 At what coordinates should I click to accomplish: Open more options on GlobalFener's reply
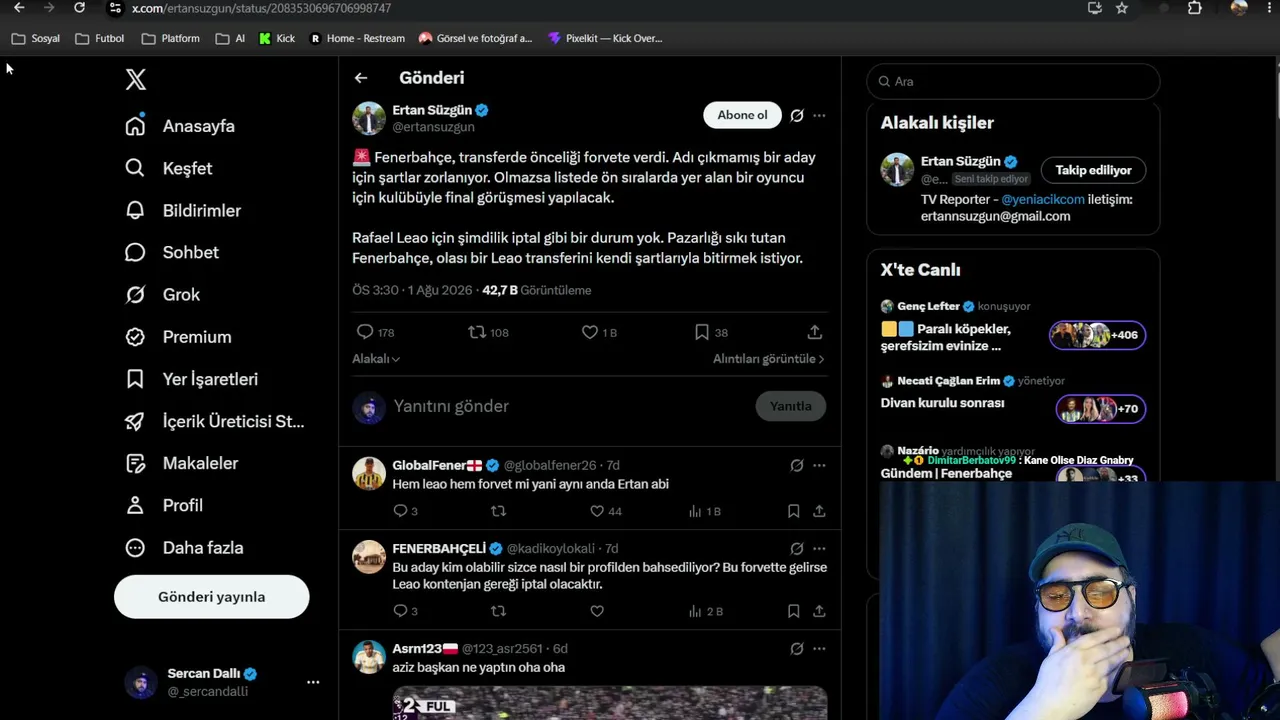819,465
